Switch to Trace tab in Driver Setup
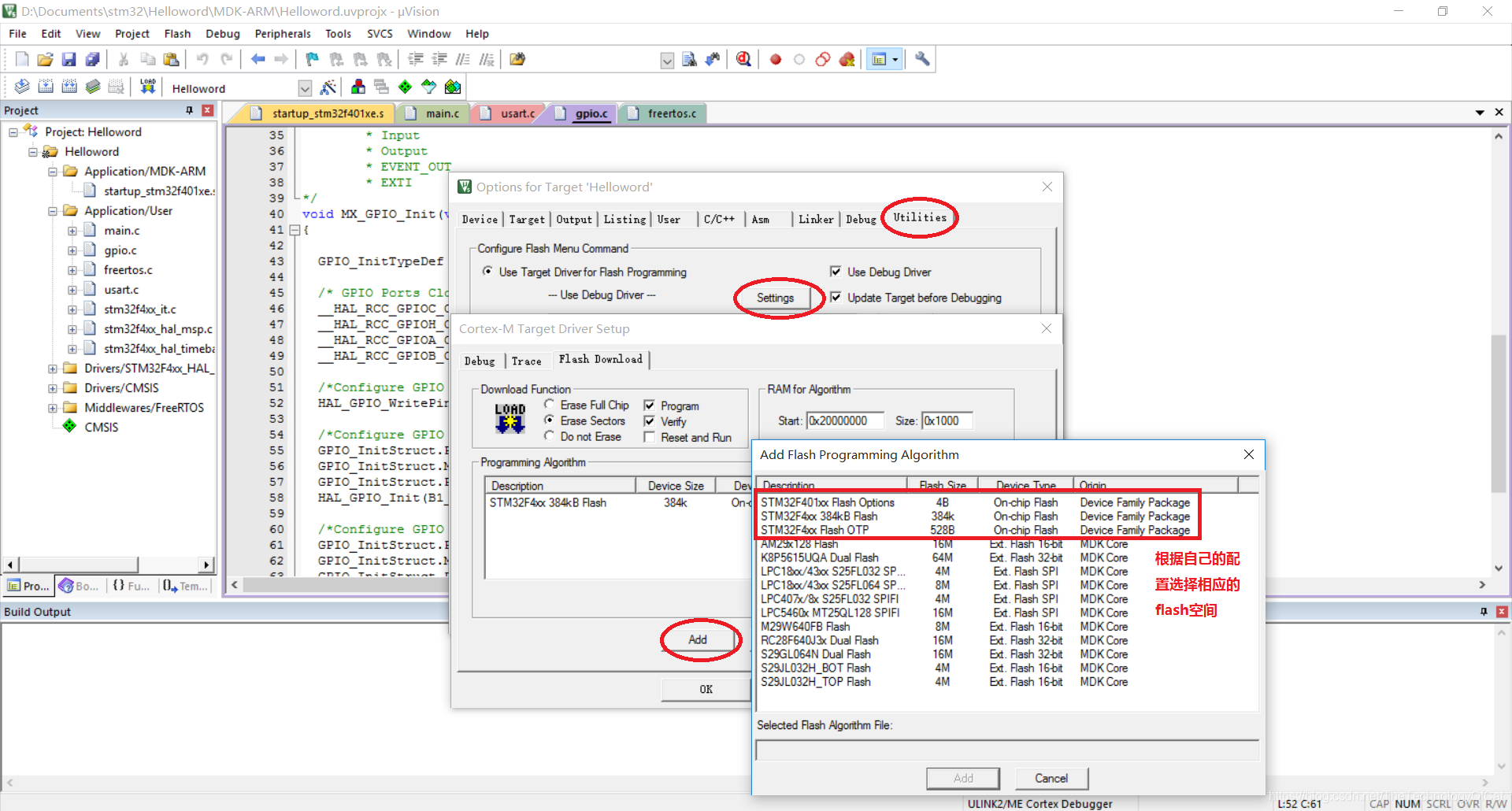The height and width of the screenshot is (811, 1512). pyautogui.click(x=527, y=361)
